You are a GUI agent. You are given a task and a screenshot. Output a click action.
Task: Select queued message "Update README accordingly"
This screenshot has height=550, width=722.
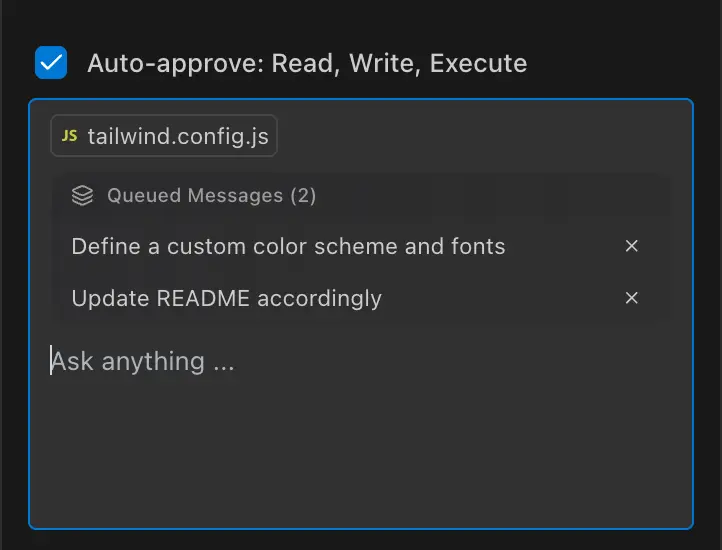pos(226,298)
